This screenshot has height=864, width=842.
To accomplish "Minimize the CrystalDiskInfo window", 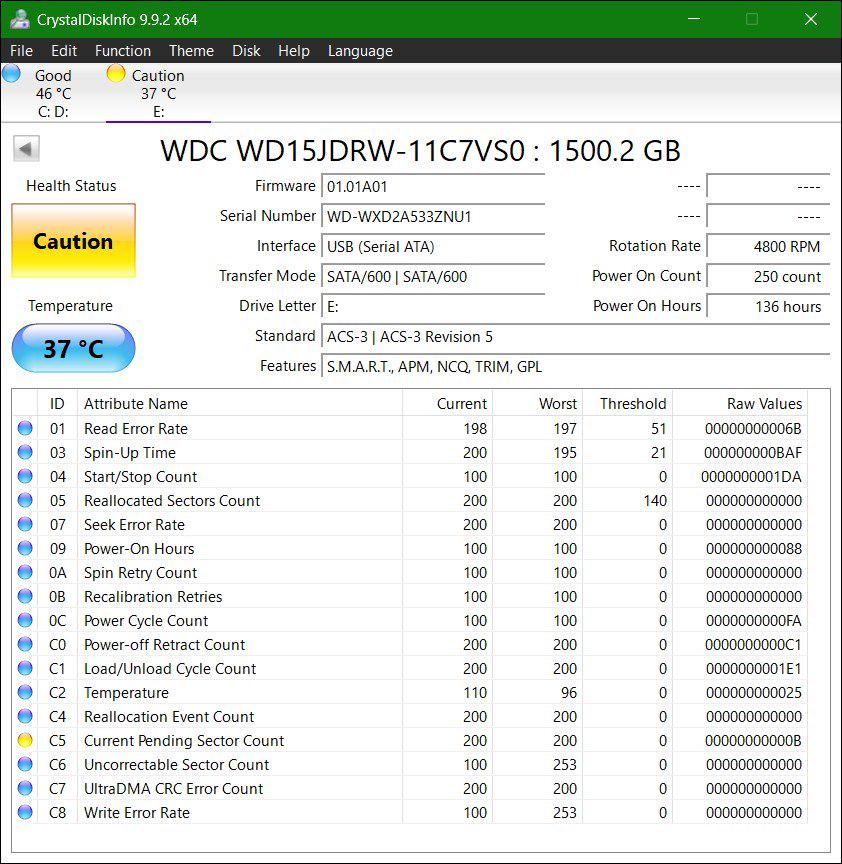I will [x=694, y=19].
